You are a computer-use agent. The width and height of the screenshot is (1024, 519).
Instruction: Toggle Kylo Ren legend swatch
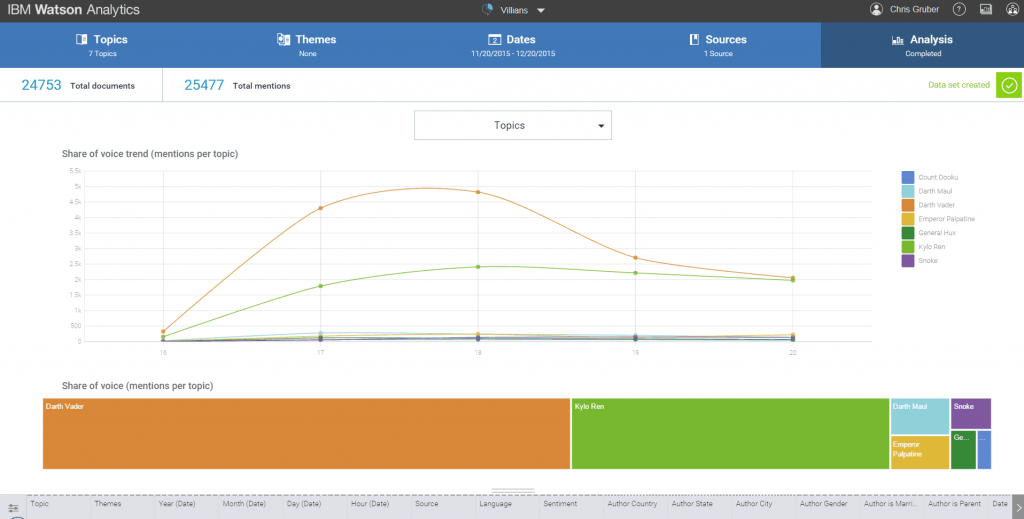click(x=908, y=247)
